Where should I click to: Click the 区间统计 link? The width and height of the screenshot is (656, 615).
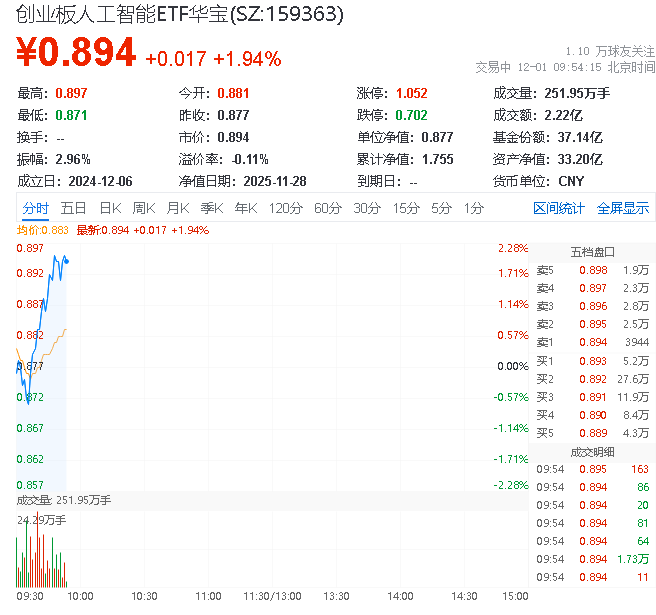tap(558, 208)
